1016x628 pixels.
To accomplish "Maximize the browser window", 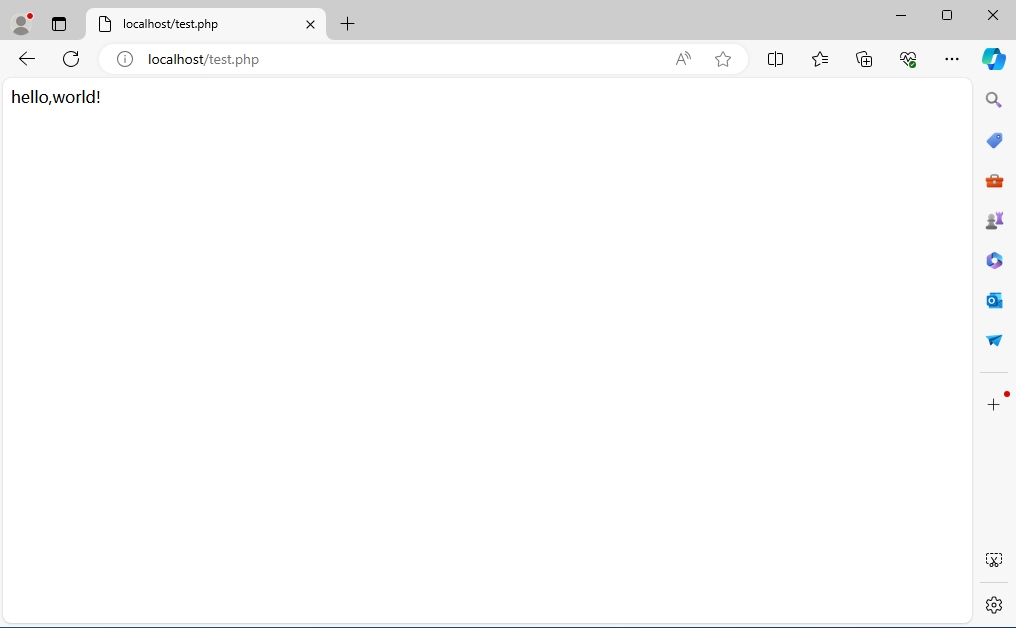I will 947,15.
